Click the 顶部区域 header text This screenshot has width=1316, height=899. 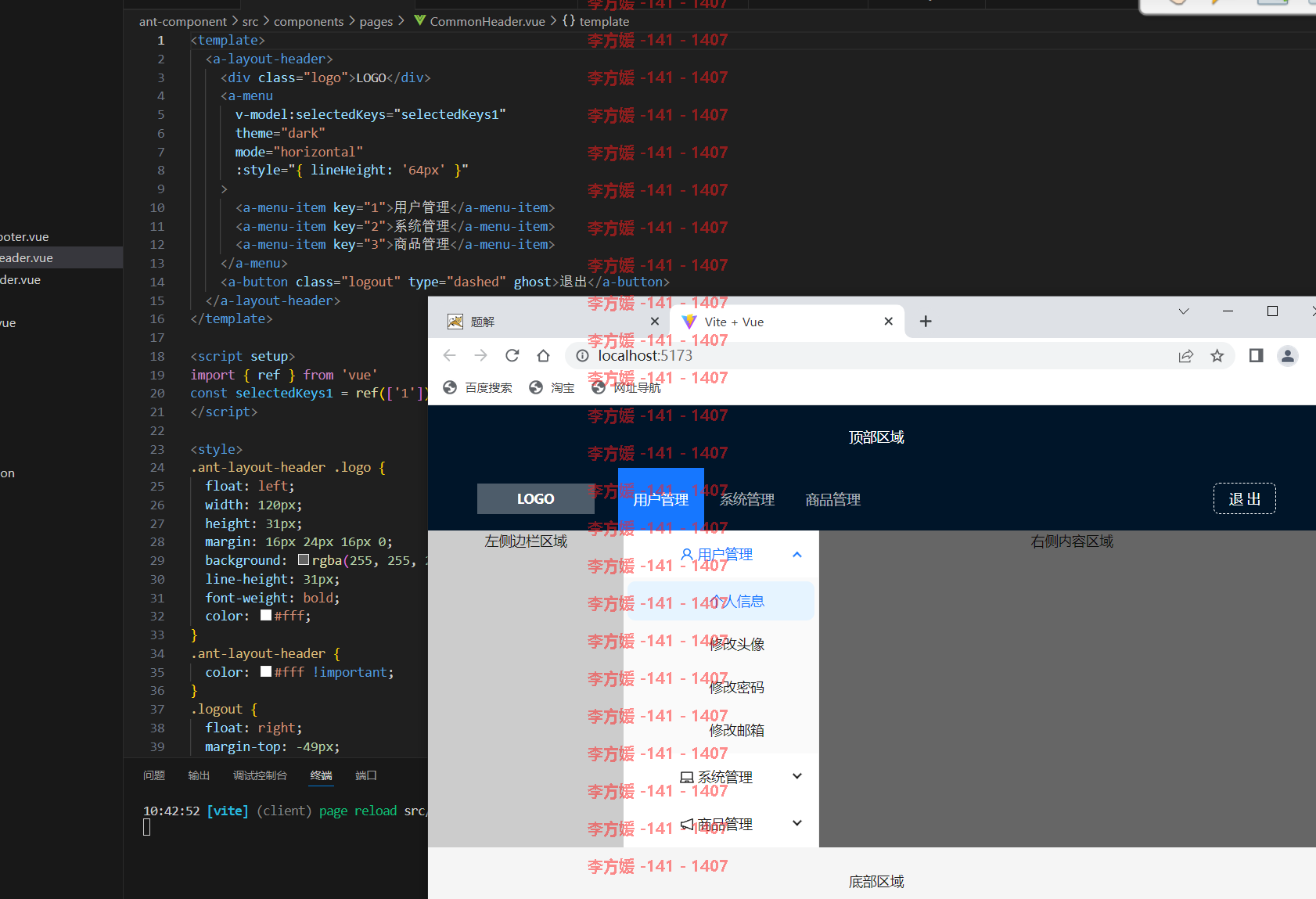click(876, 437)
